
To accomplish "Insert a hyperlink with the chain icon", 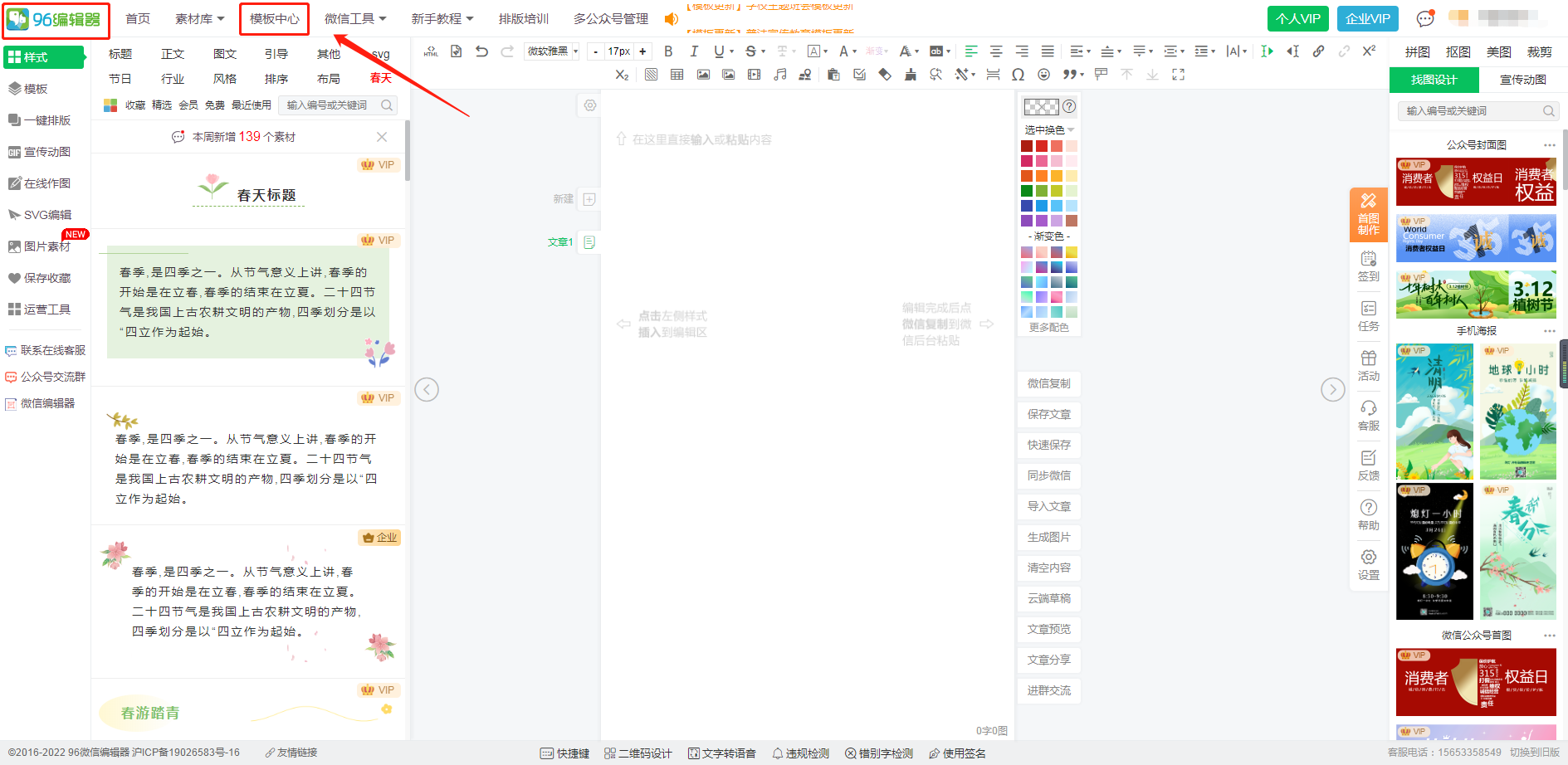I will 1318,51.
